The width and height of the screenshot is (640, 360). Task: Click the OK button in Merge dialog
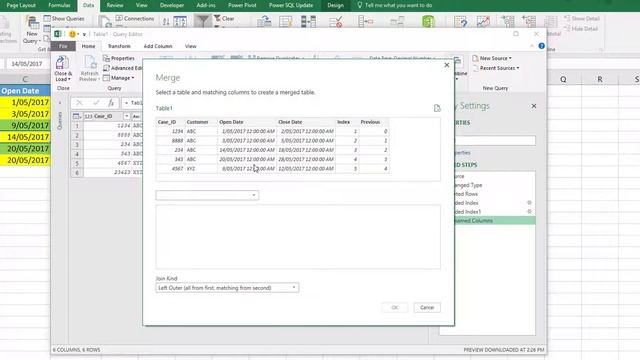[x=395, y=307]
